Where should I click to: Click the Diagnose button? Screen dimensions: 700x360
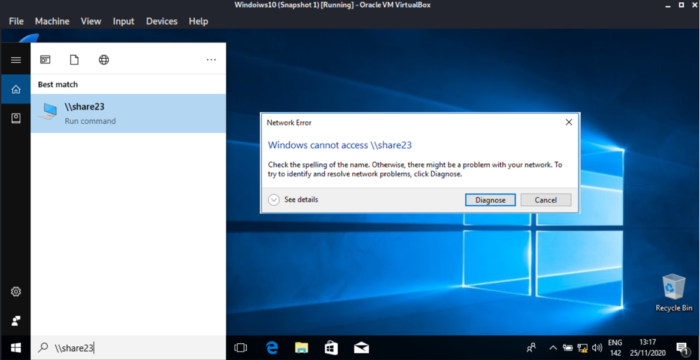pyautogui.click(x=490, y=200)
